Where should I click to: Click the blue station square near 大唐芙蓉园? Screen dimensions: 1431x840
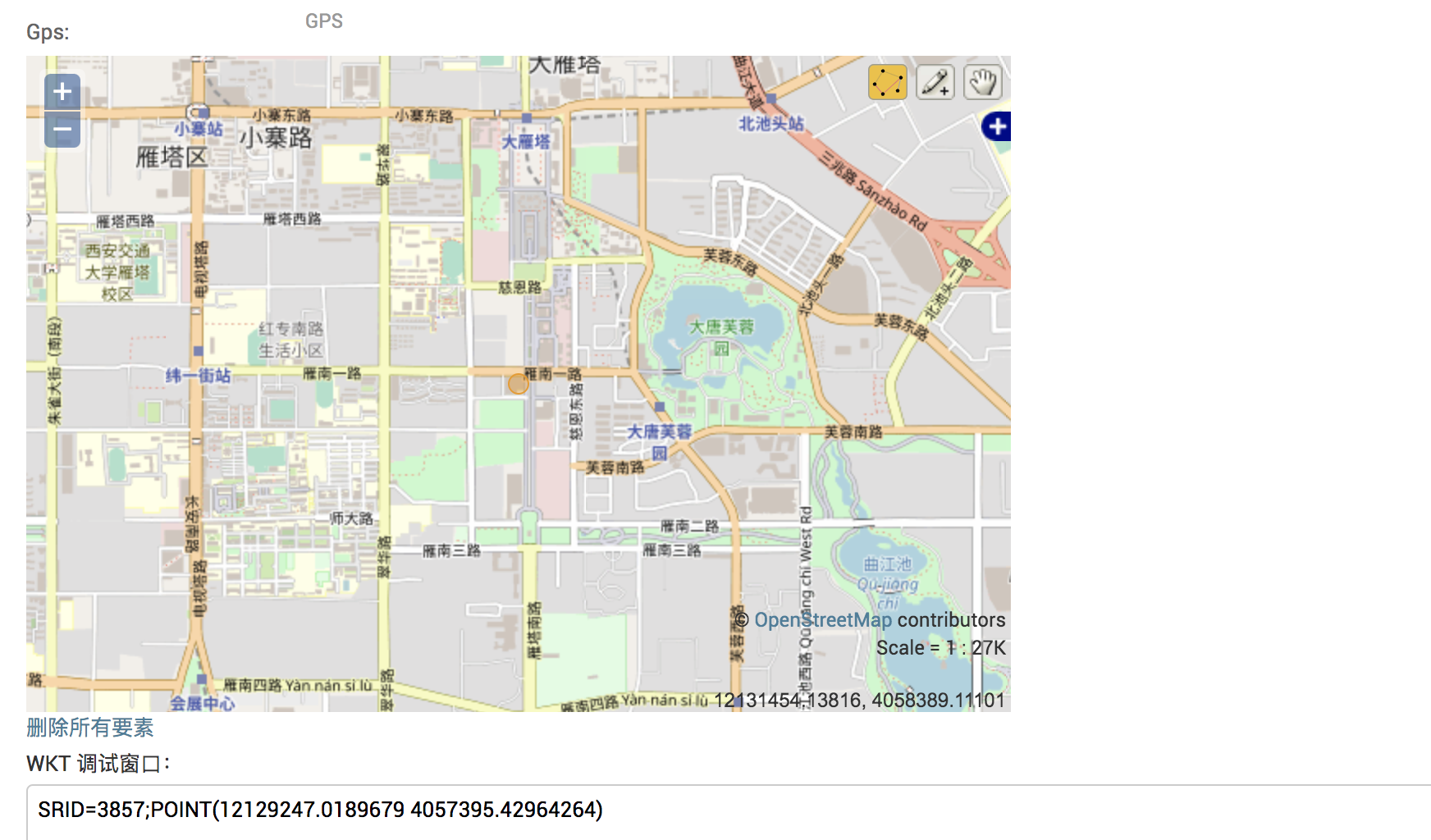[660, 406]
